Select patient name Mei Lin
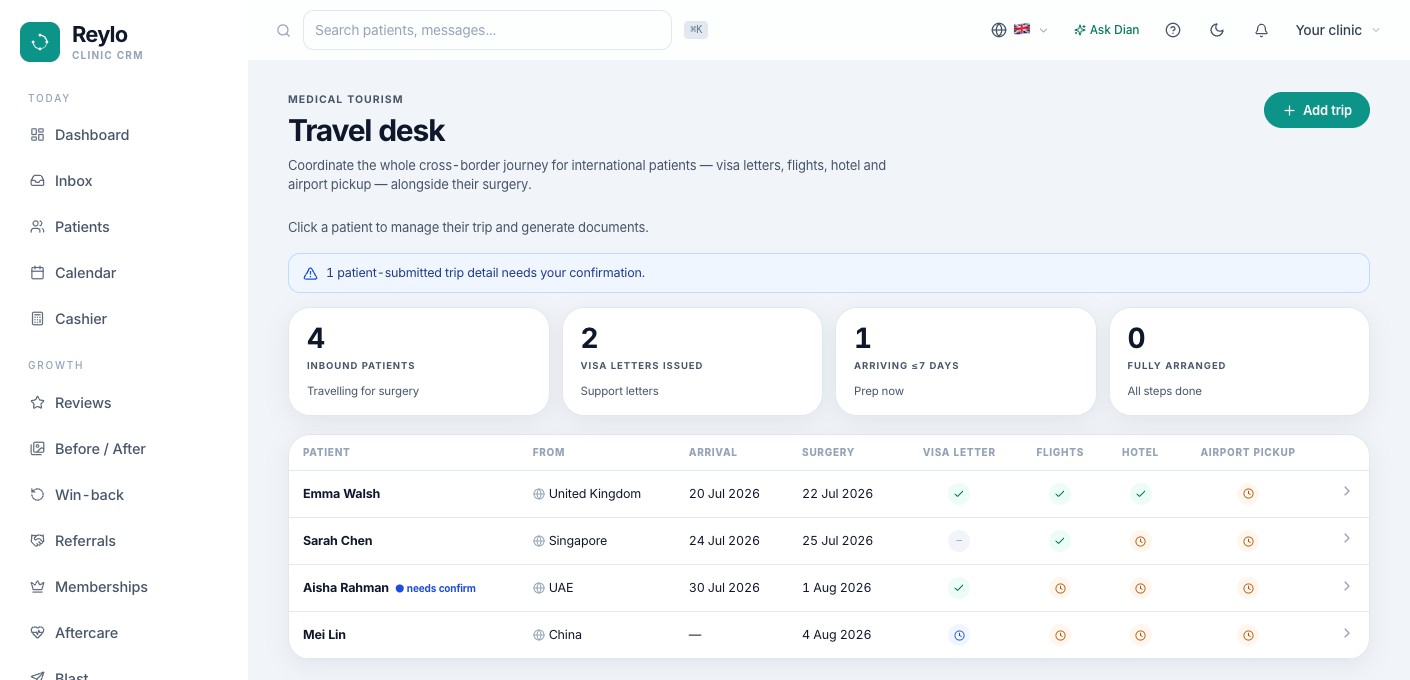This screenshot has height=680, width=1410. [x=324, y=635]
